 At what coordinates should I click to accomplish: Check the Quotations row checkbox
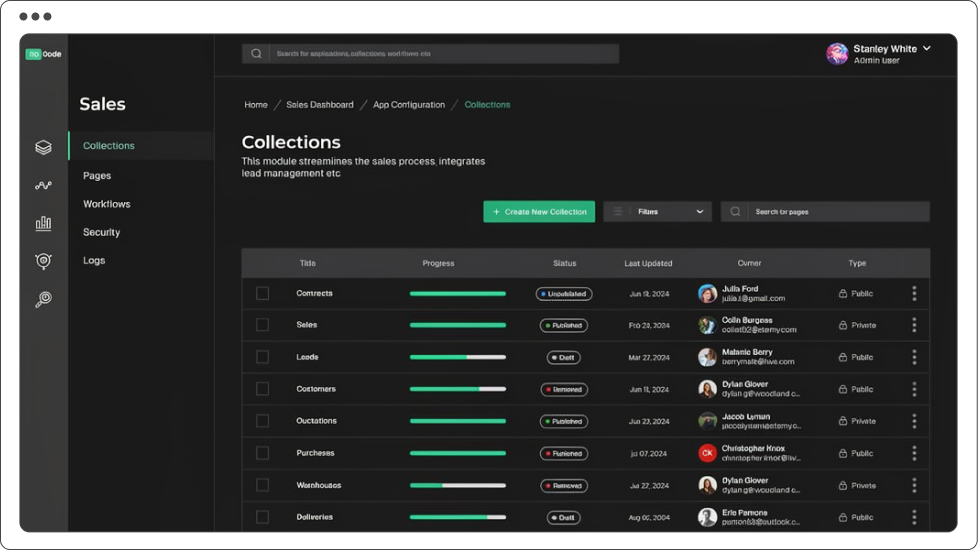[x=263, y=421]
